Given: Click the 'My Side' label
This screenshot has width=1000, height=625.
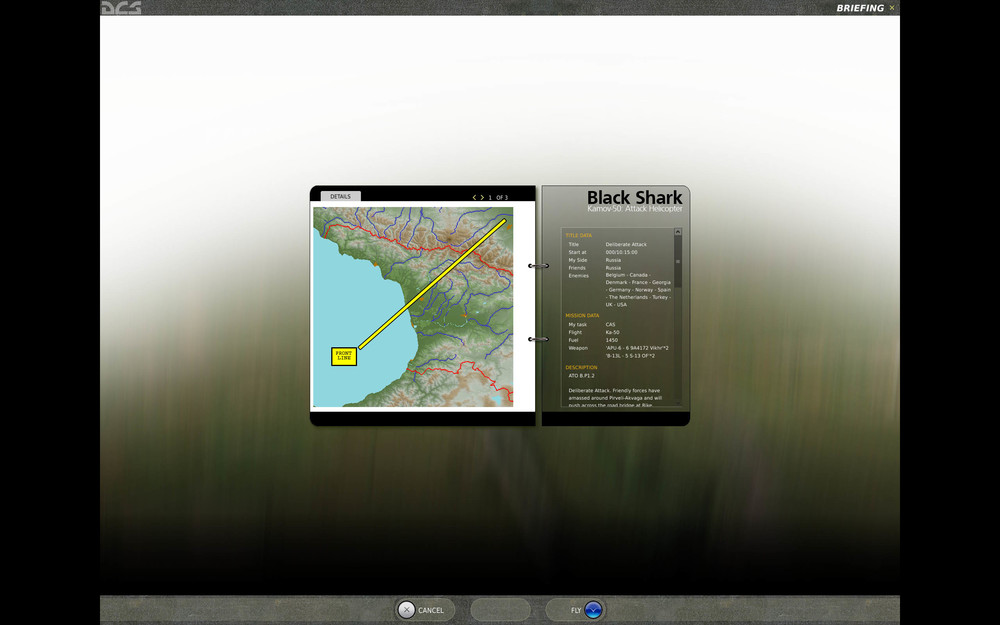Looking at the screenshot, I should point(577,260).
